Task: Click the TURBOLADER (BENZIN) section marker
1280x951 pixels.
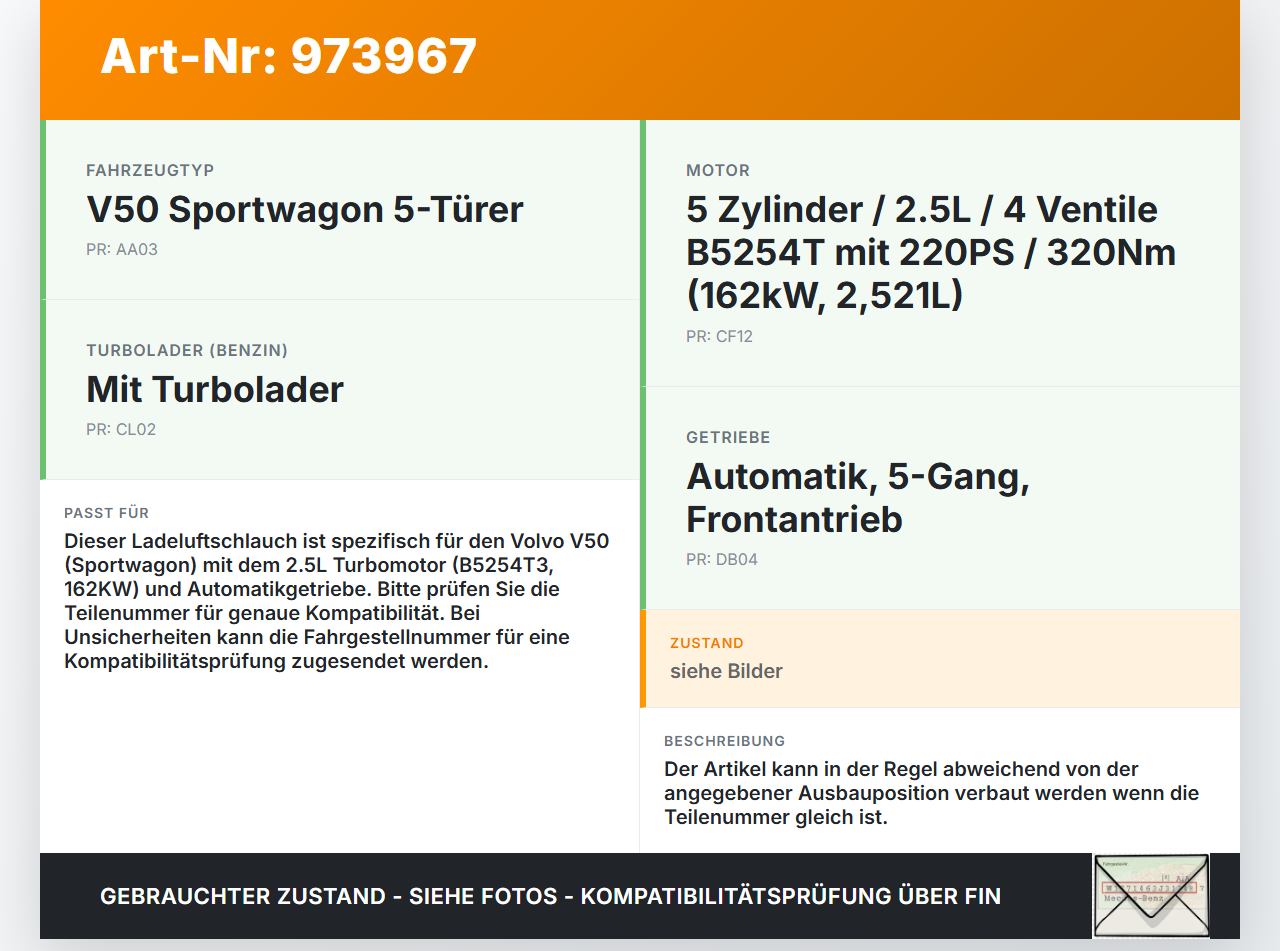Action: pyautogui.click(x=43, y=388)
